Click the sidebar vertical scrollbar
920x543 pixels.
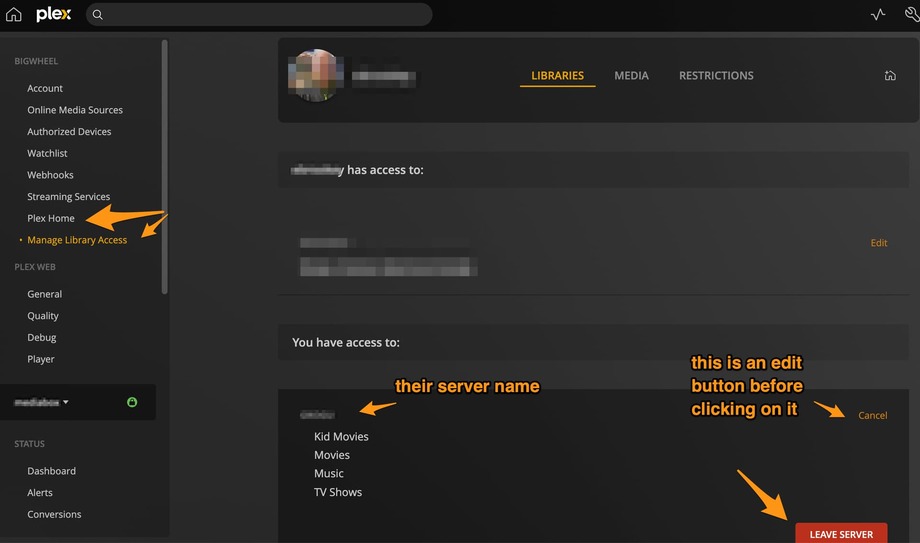pos(164,167)
